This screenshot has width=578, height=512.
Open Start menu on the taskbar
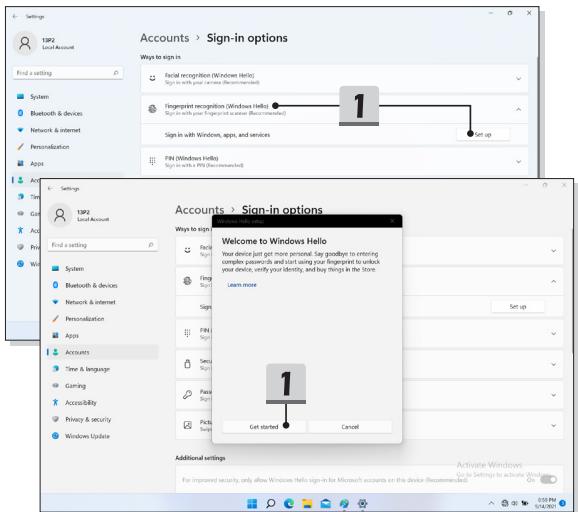pos(252,503)
